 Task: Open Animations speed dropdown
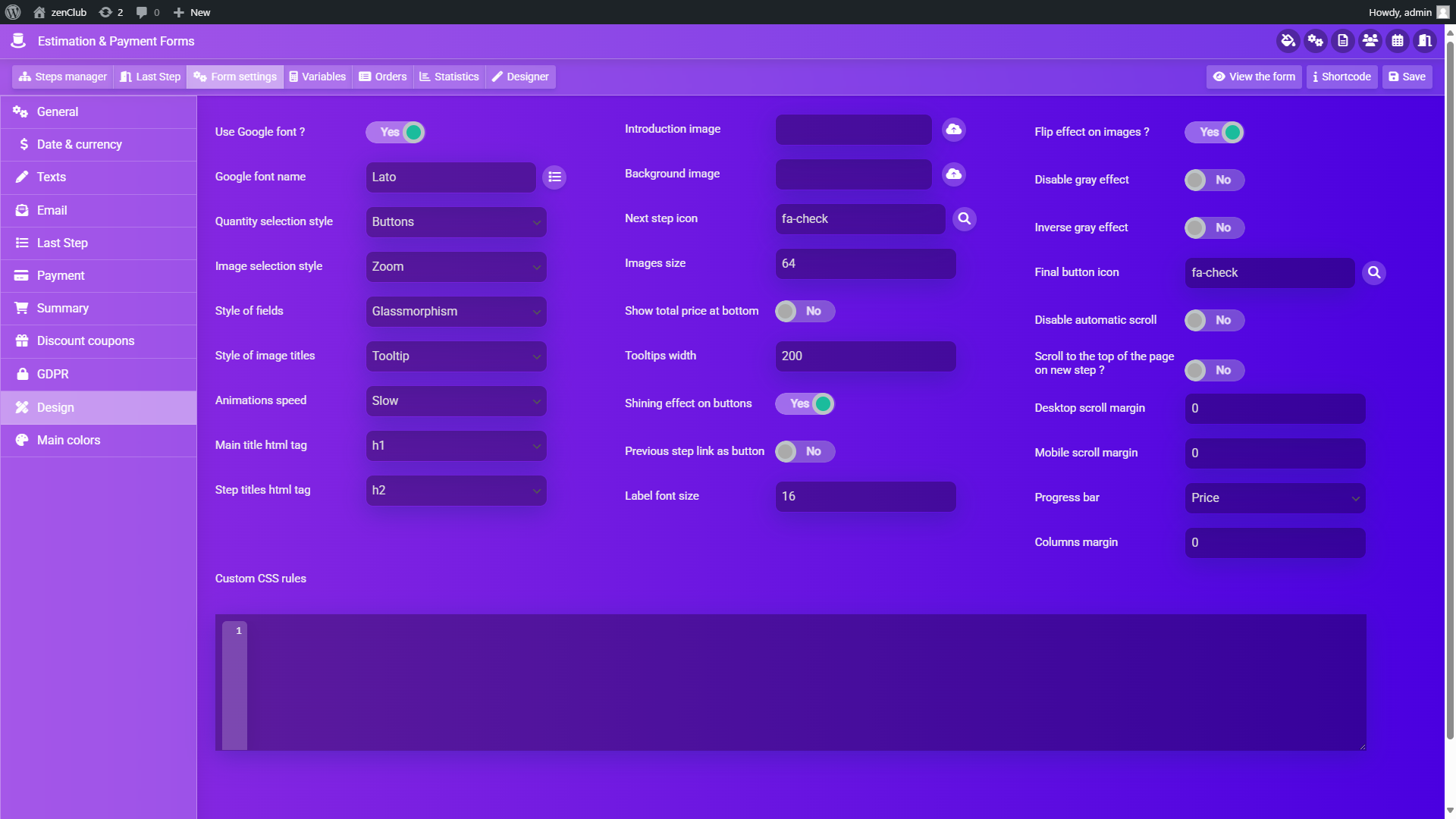456,401
